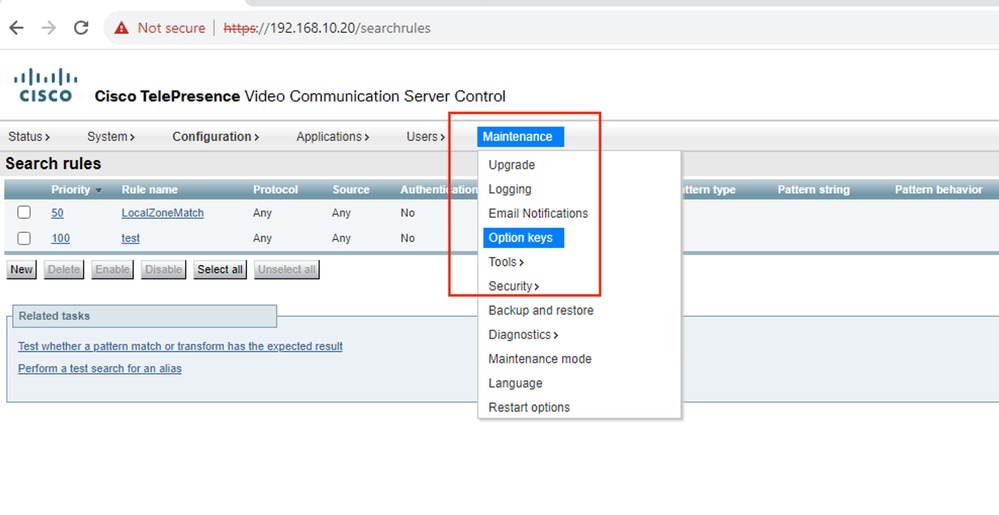The height and width of the screenshot is (515, 999).
Task: Open Backup and restore
Action: tap(541, 310)
